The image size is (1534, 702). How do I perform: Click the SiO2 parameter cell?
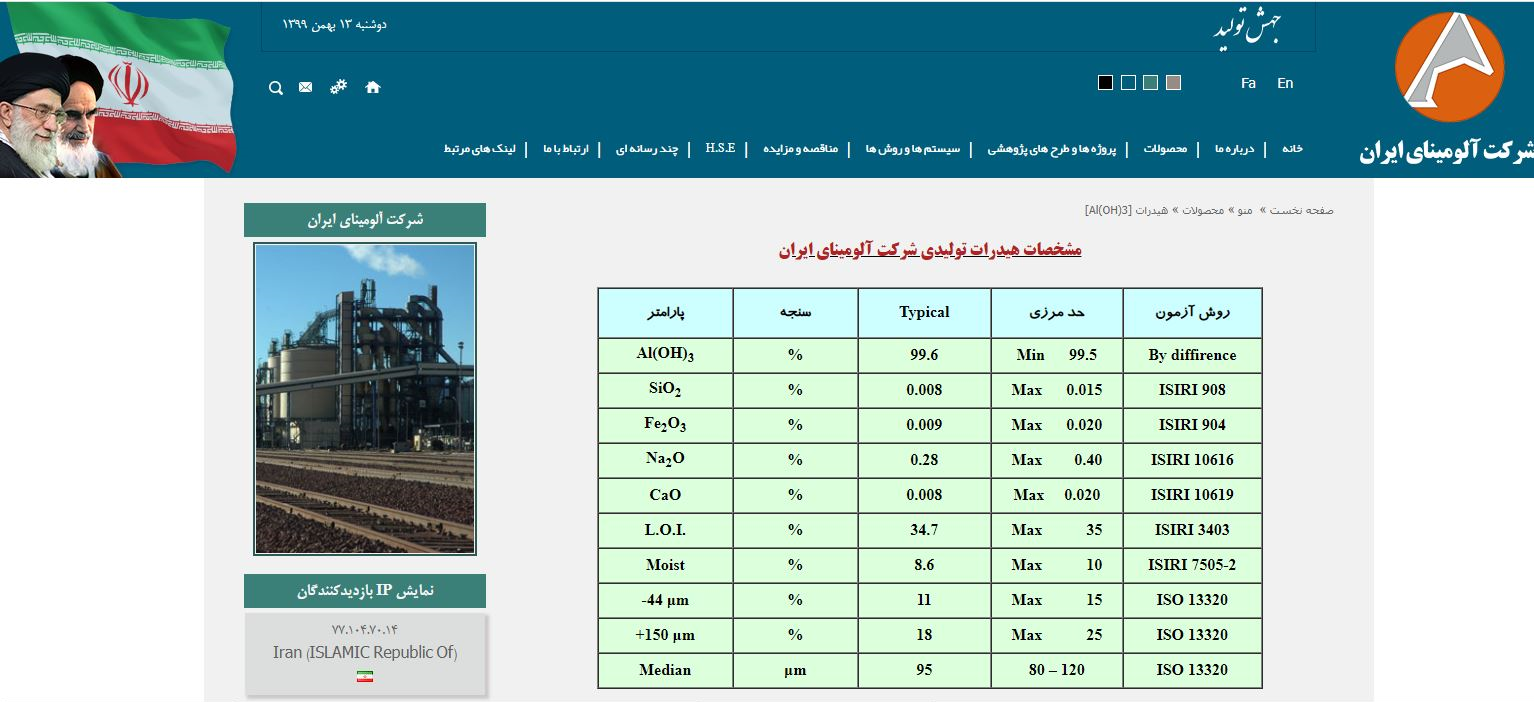tap(665, 390)
